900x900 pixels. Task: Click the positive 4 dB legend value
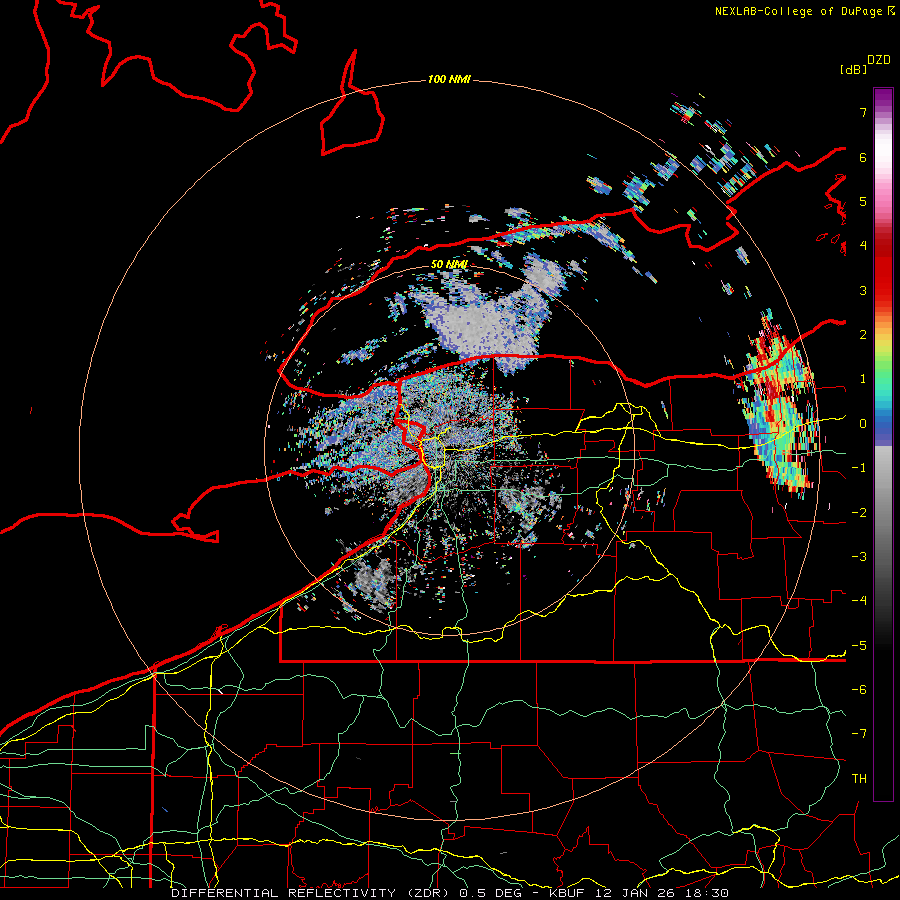pyautogui.click(x=863, y=246)
